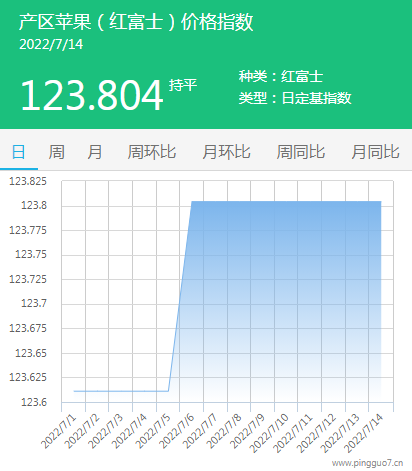
Task: Select the 日 daily tab
Action: pyautogui.click(x=19, y=152)
